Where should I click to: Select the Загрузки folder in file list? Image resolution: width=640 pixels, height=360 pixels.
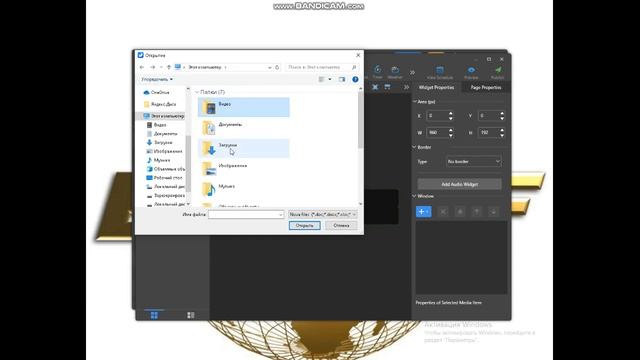(244, 148)
